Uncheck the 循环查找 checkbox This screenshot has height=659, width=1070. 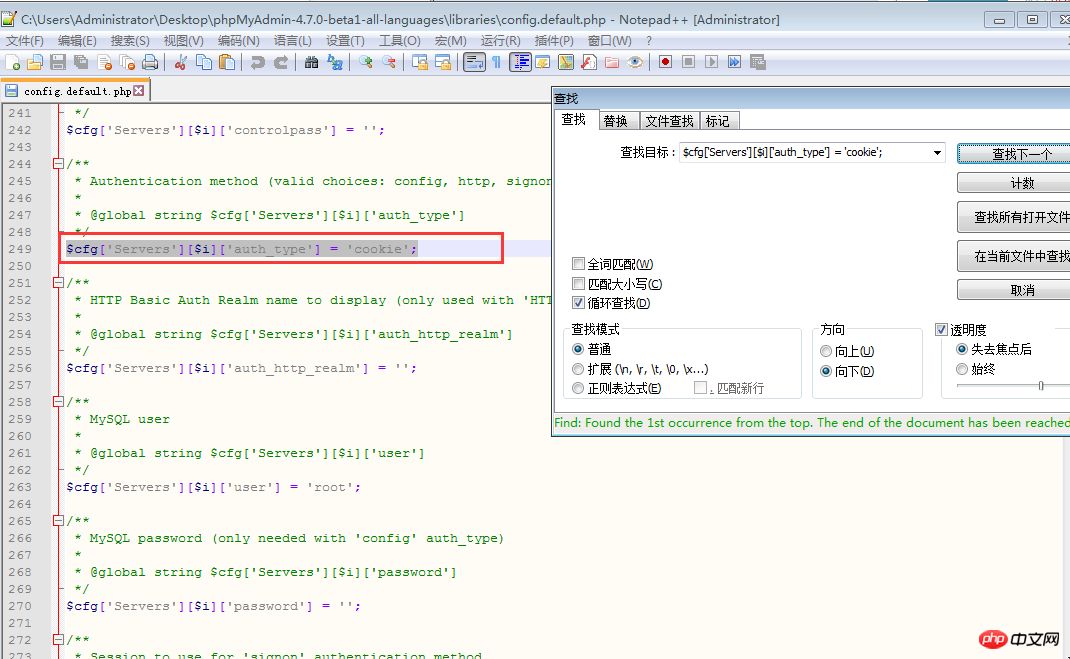[x=579, y=302]
